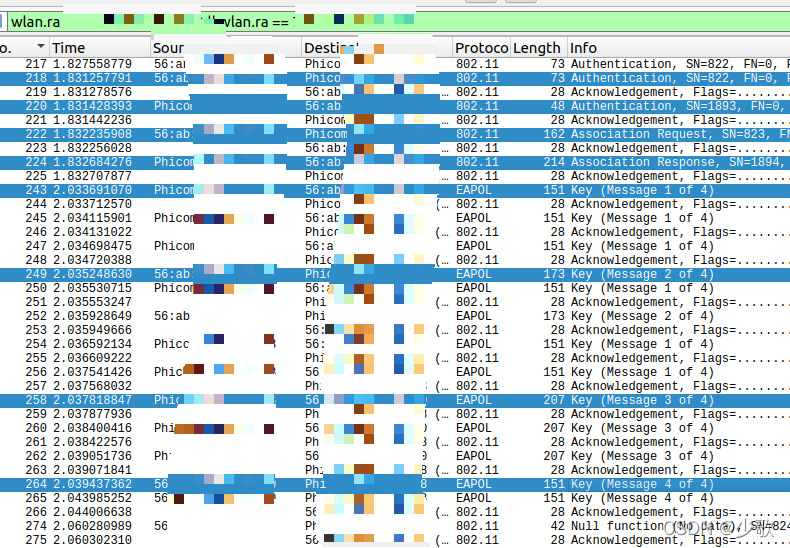
Task: Select packet 256 at time 2.037541426
Action: (395, 372)
